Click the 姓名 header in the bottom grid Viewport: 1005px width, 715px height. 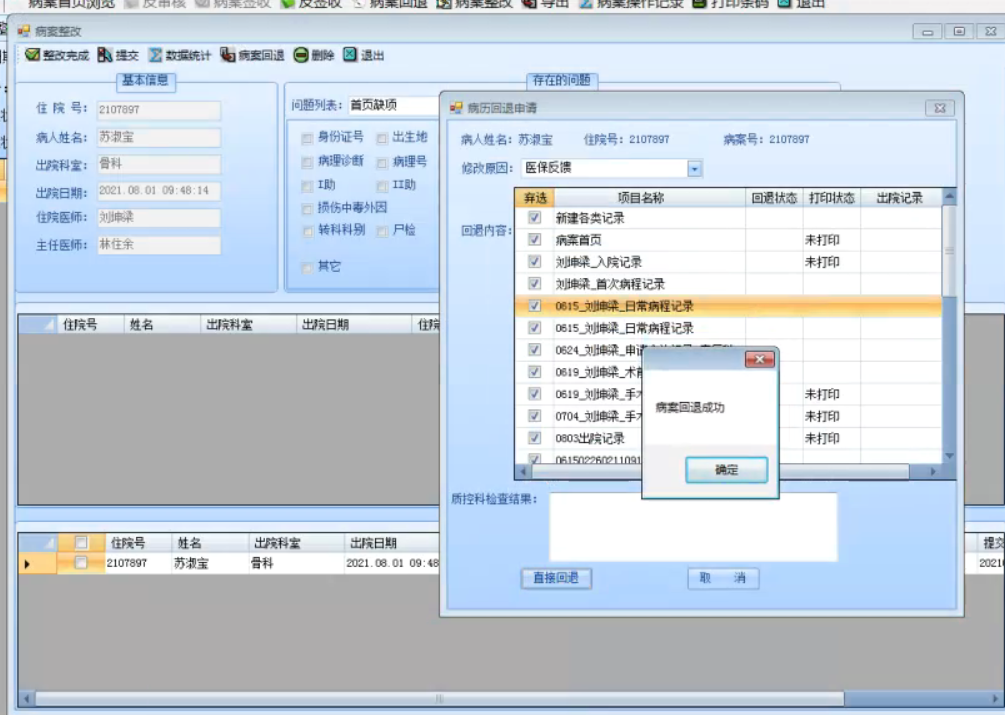coord(210,543)
